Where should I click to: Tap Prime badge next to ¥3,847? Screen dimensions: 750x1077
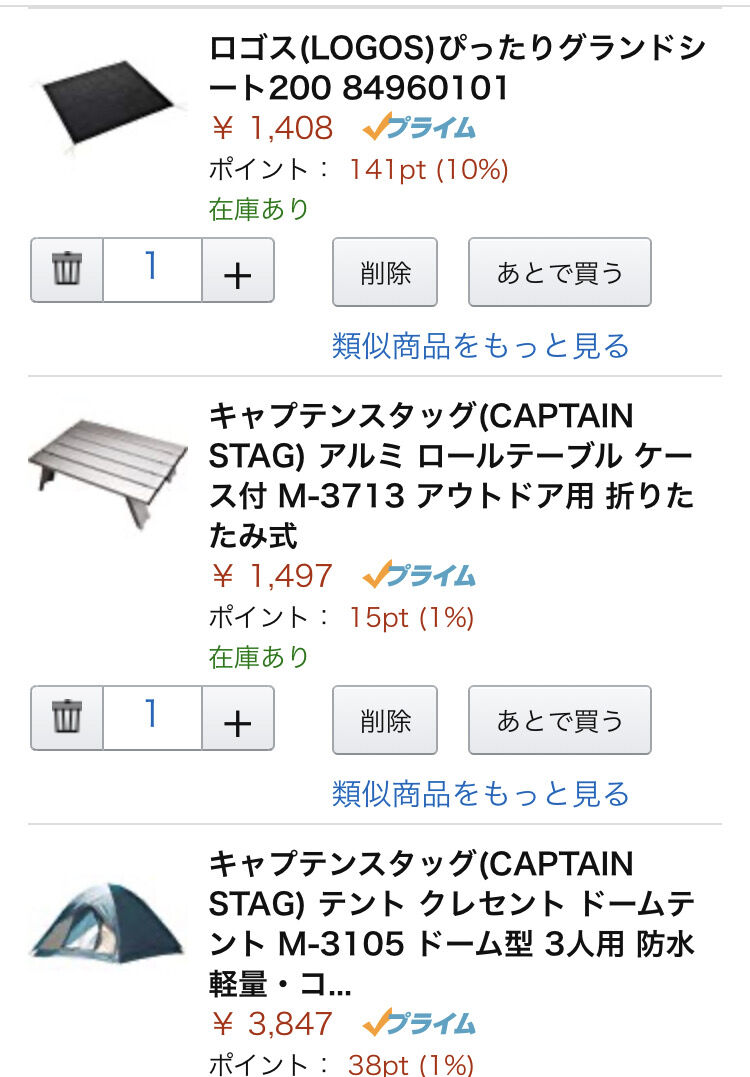pyautogui.click(x=419, y=1023)
